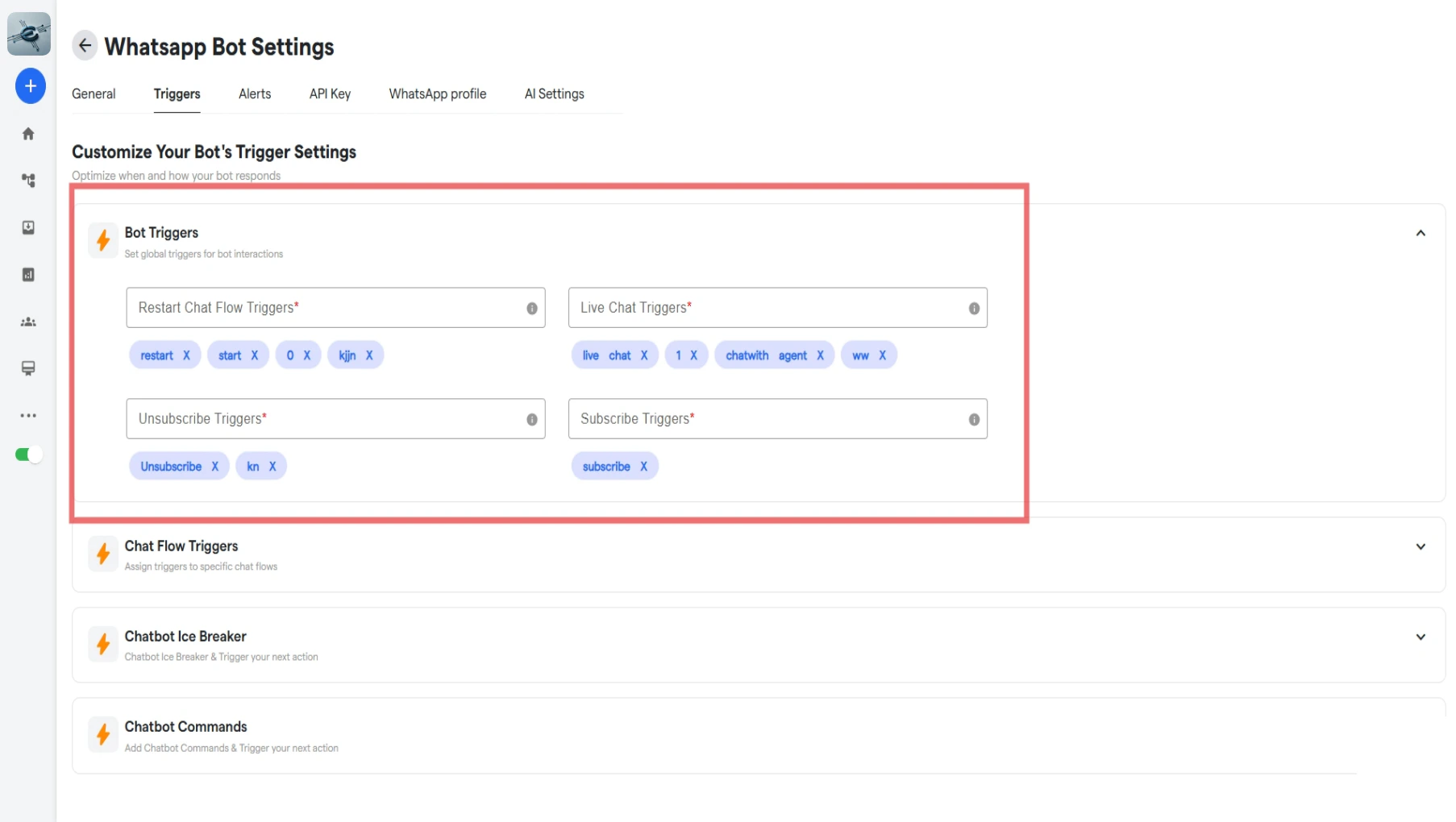Click the Chatbot Ice Breaker lightning icon
Viewport: 1456px width, 822px height.
point(103,644)
